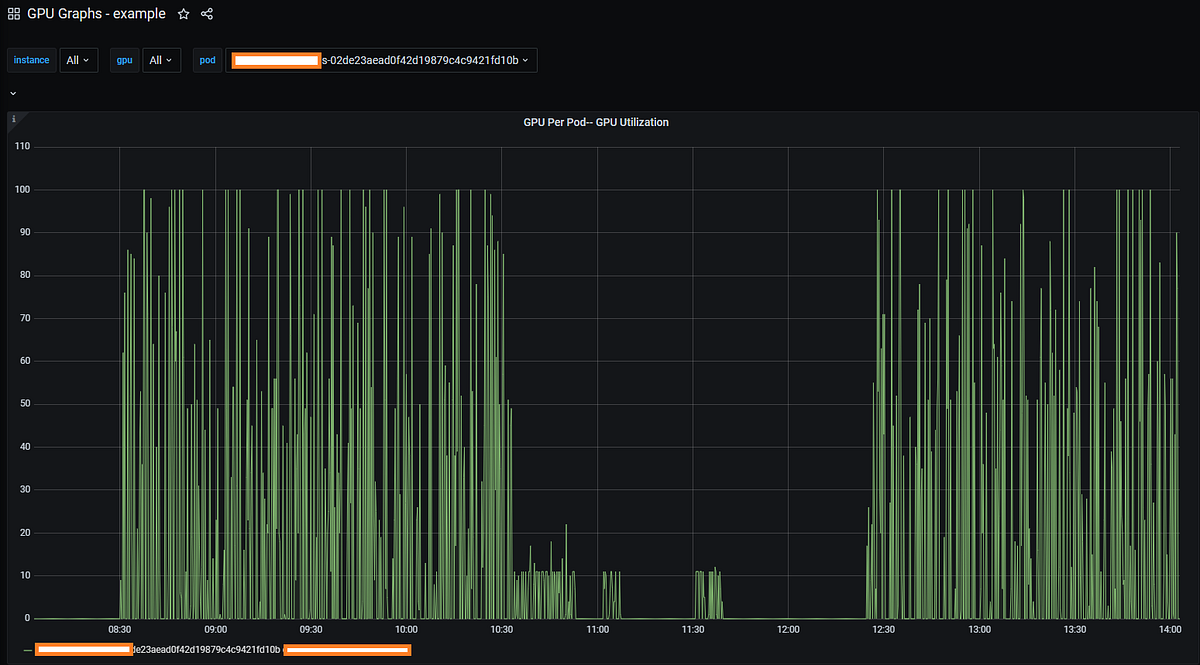This screenshot has width=1200, height=665.
Task: Open the gpu 'All' dropdown
Action: click(x=161, y=60)
